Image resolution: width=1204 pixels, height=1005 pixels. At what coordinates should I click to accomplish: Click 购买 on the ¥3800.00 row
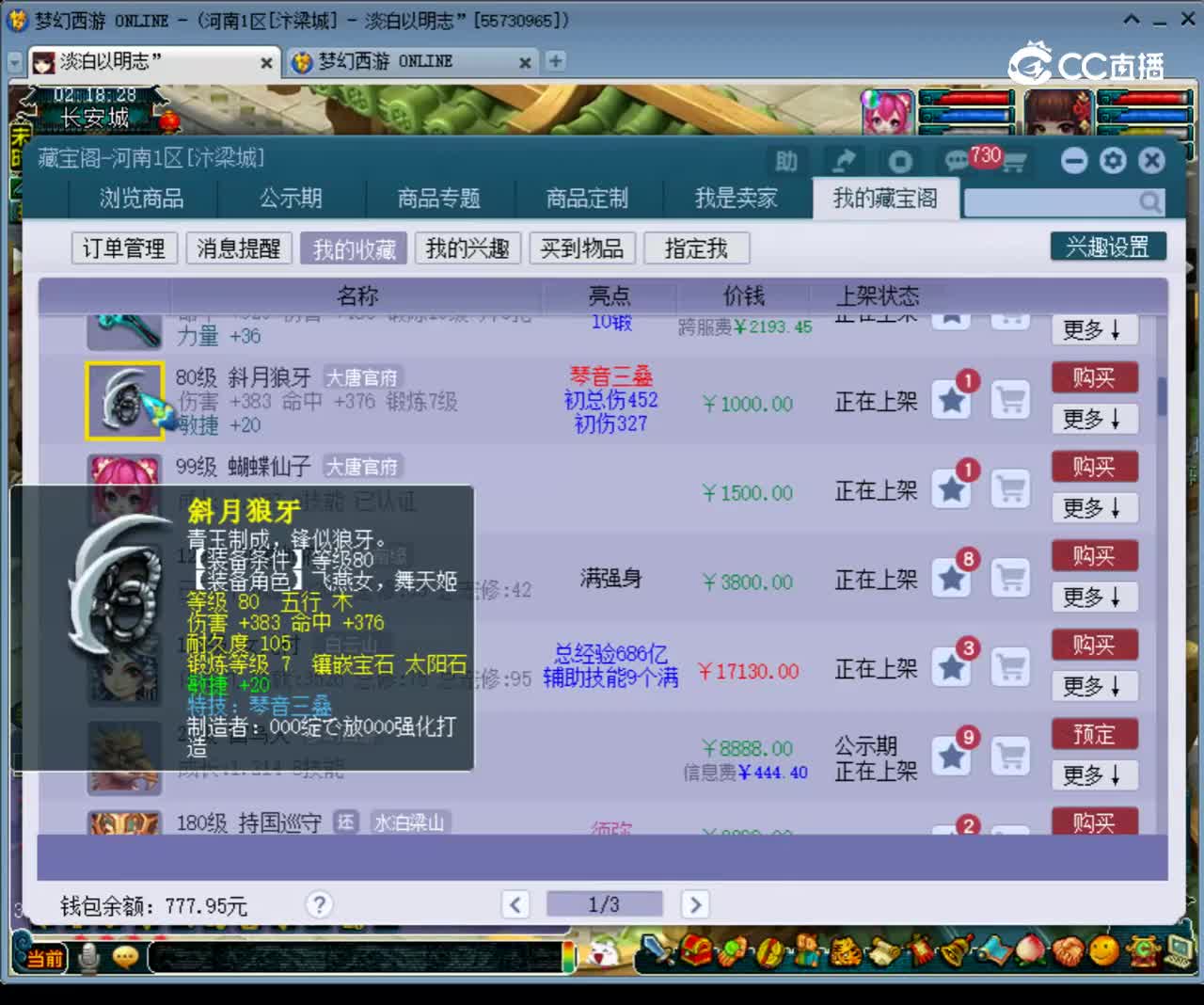coord(1095,555)
